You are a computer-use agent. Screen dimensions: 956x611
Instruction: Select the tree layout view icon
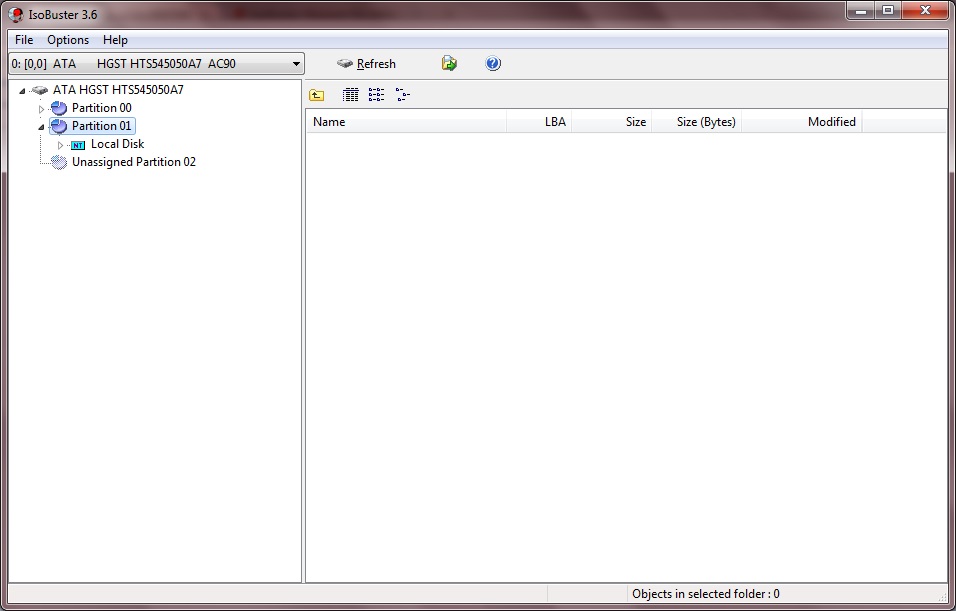point(403,94)
